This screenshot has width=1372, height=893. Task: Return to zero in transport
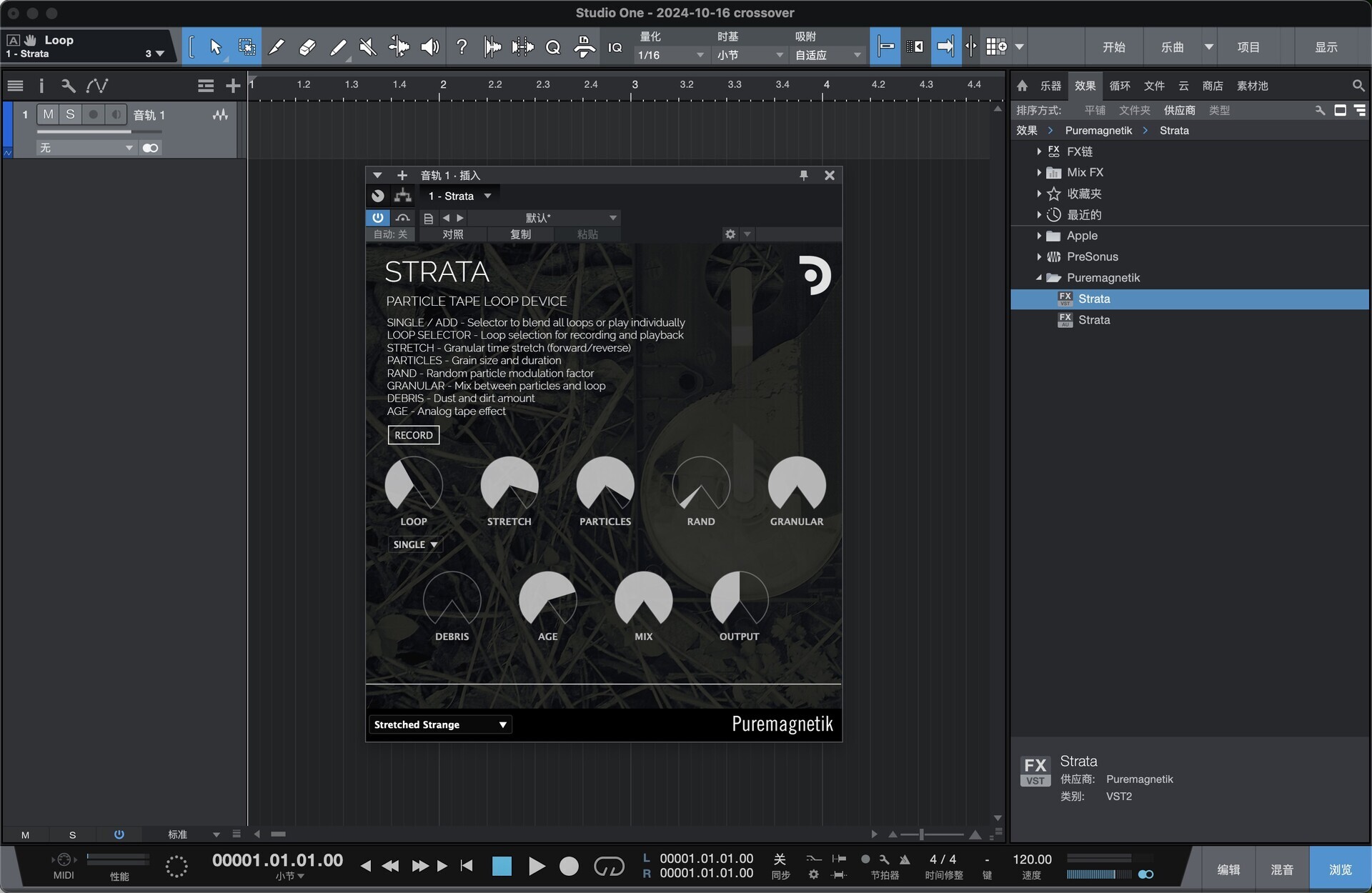[x=467, y=866]
